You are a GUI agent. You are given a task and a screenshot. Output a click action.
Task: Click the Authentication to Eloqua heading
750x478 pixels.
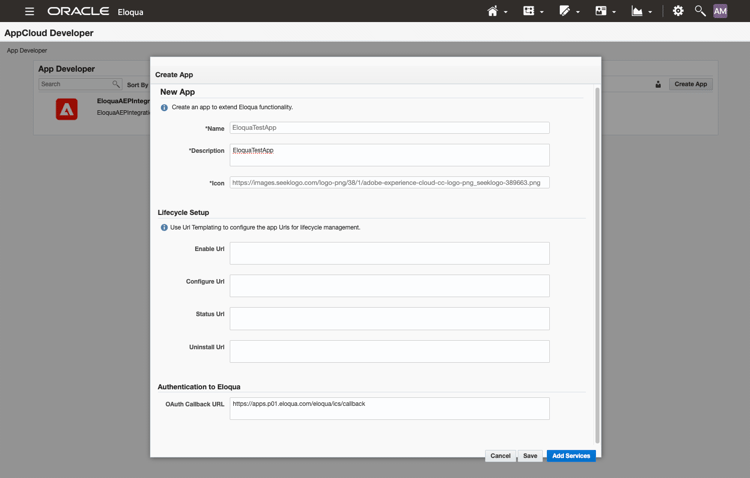point(199,387)
